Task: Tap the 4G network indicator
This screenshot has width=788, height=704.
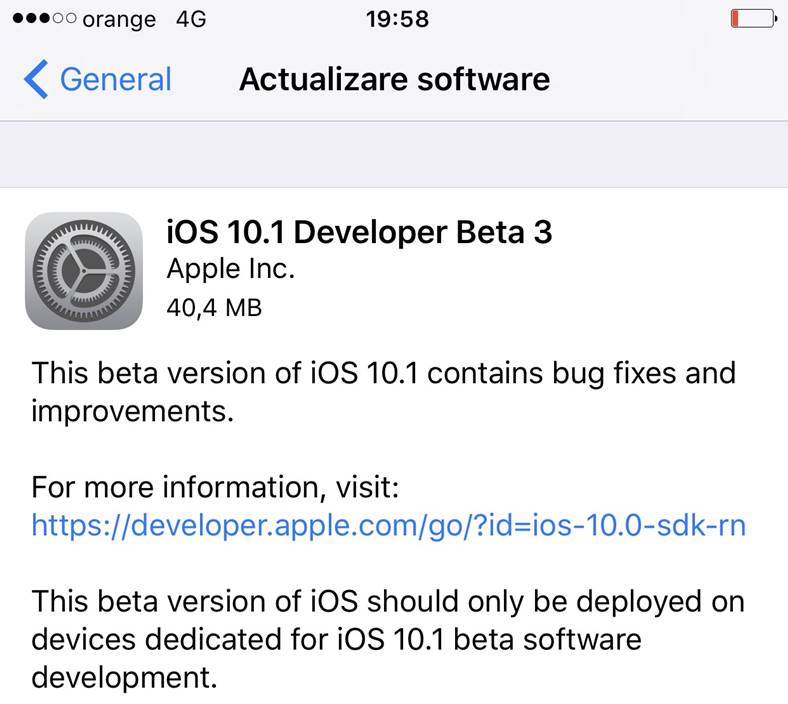Action: pos(190,19)
